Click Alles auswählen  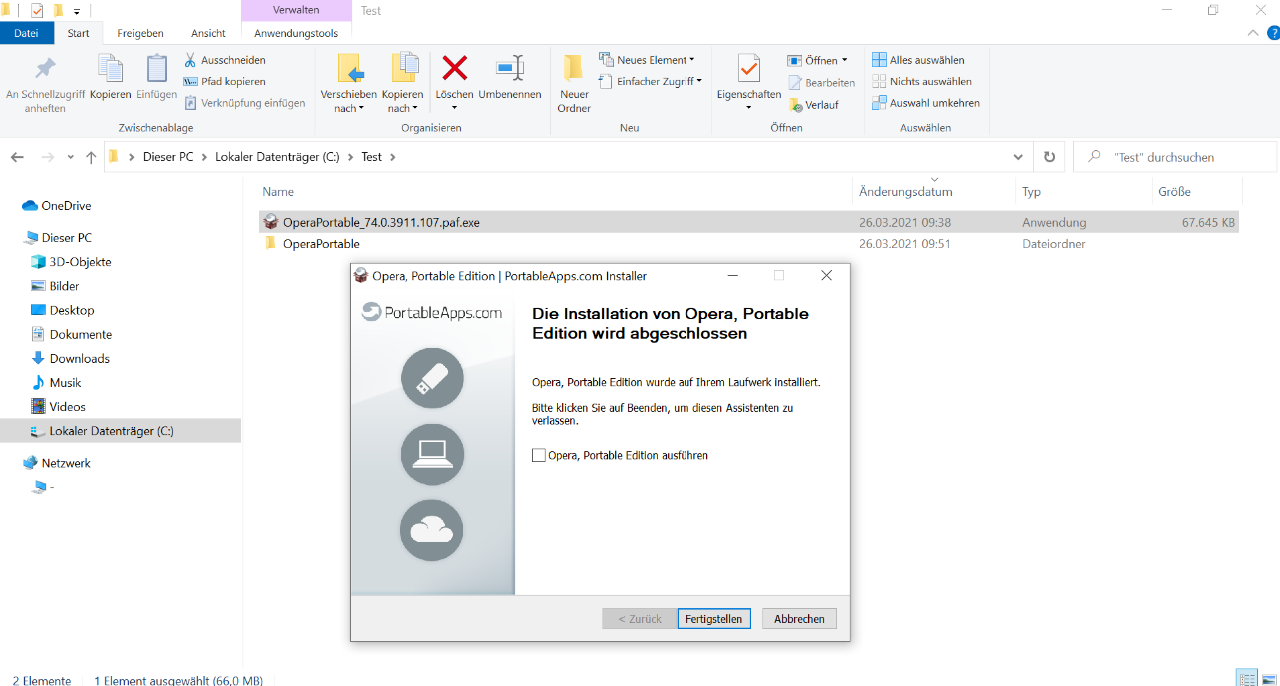click(x=918, y=60)
